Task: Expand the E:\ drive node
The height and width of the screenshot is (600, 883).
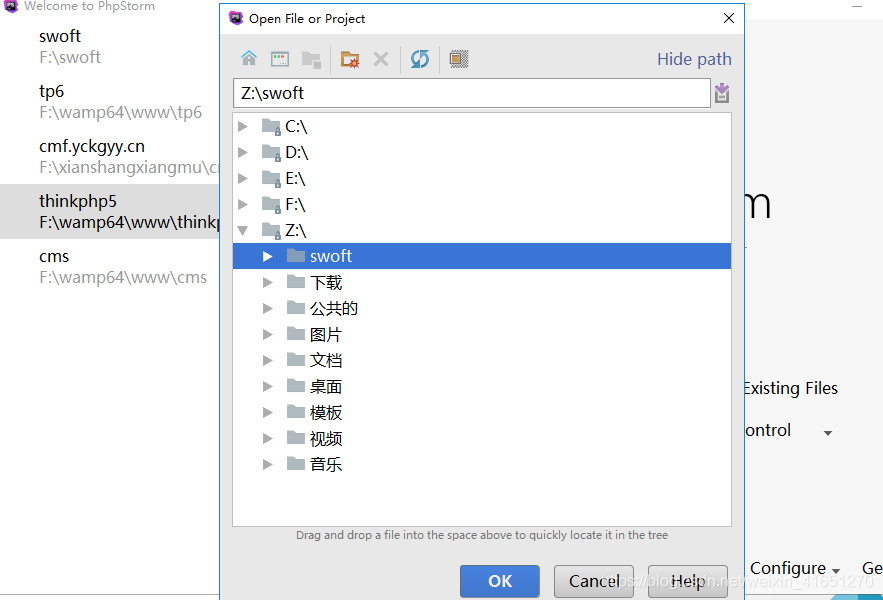Action: click(243, 178)
